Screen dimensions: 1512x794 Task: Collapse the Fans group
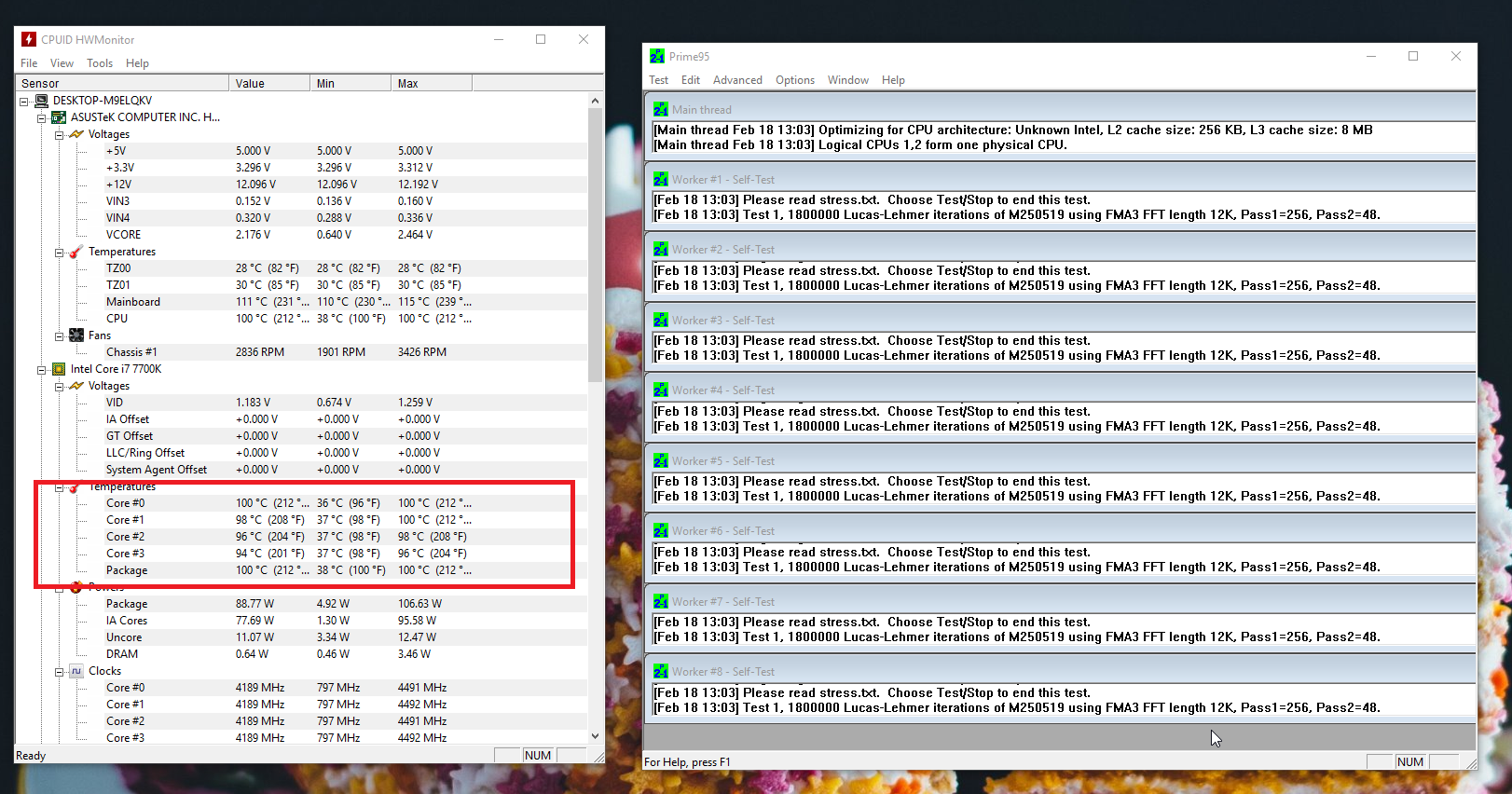coord(60,336)
